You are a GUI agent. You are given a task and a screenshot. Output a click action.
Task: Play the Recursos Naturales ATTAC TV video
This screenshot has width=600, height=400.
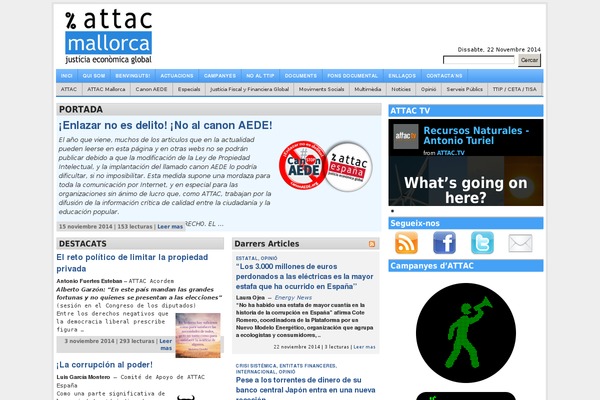466,162
